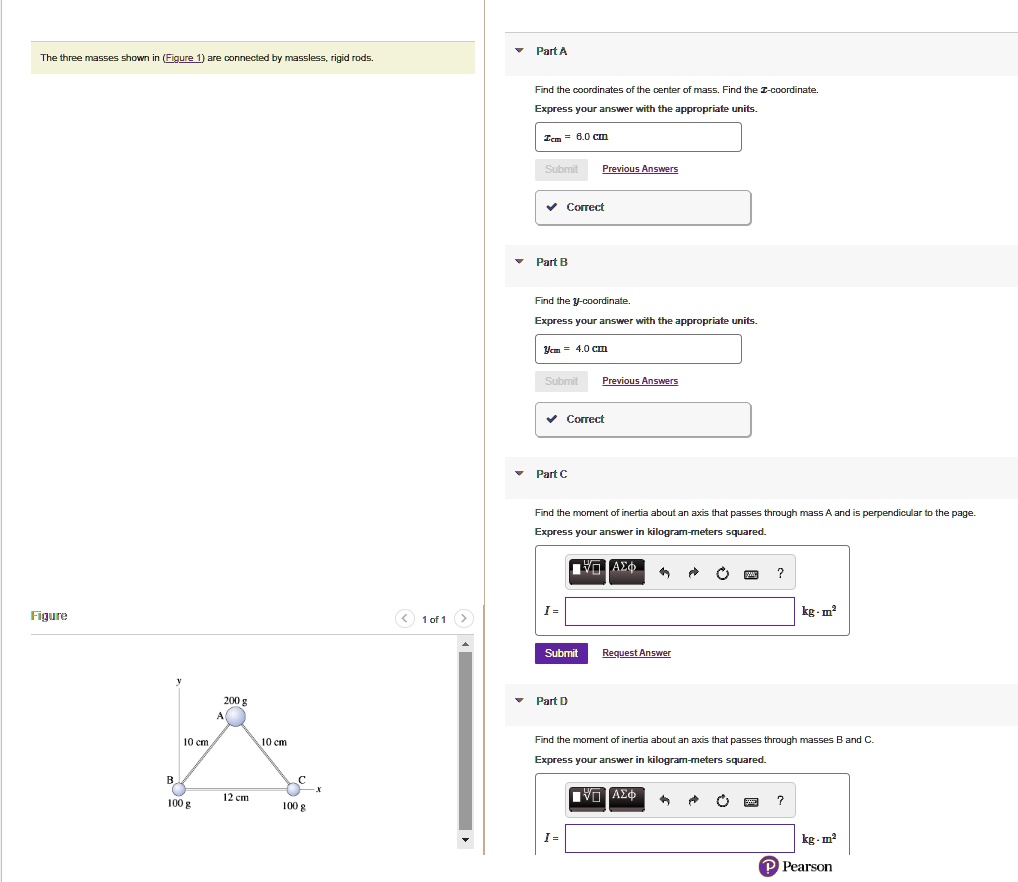Click inside the Part C answer input field
The width and height of the screenshot is (1018, 882).
(679, 611)
